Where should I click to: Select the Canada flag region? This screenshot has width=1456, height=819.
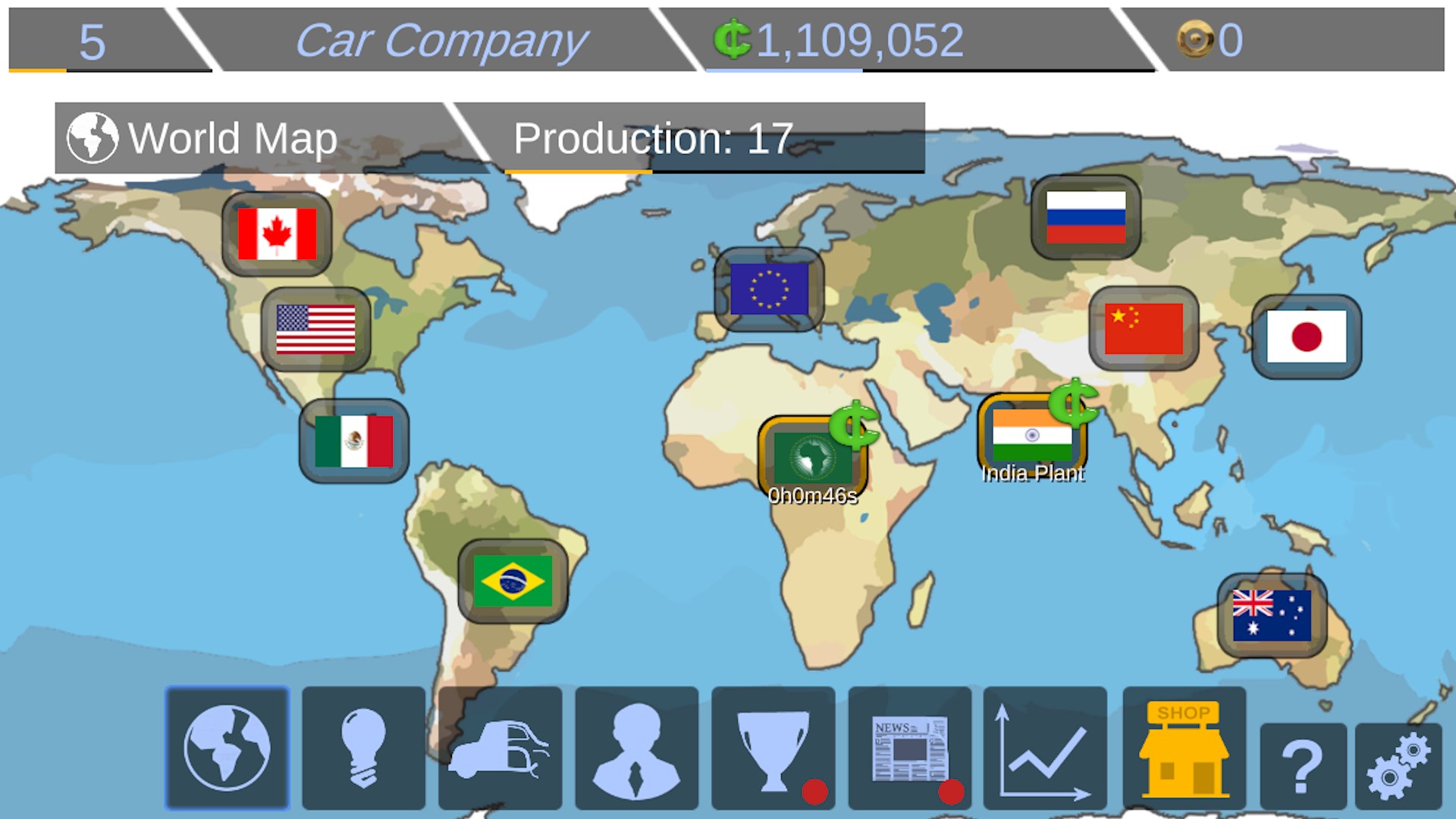click(277, 234)
